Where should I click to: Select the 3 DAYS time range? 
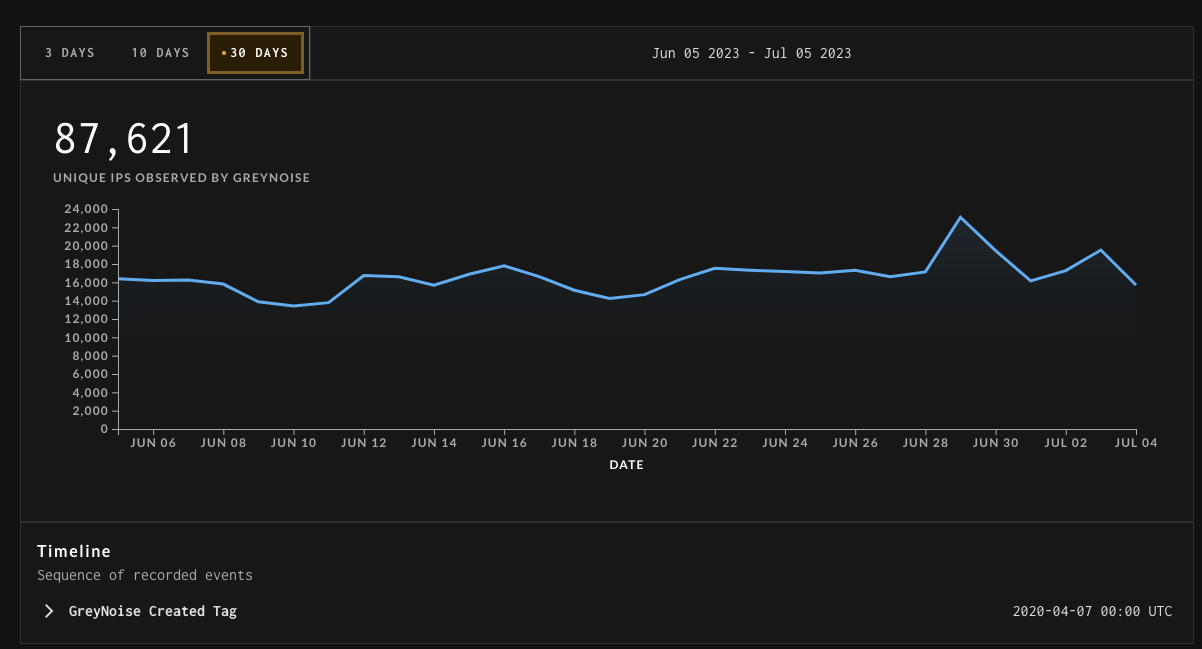coord(70,53)
